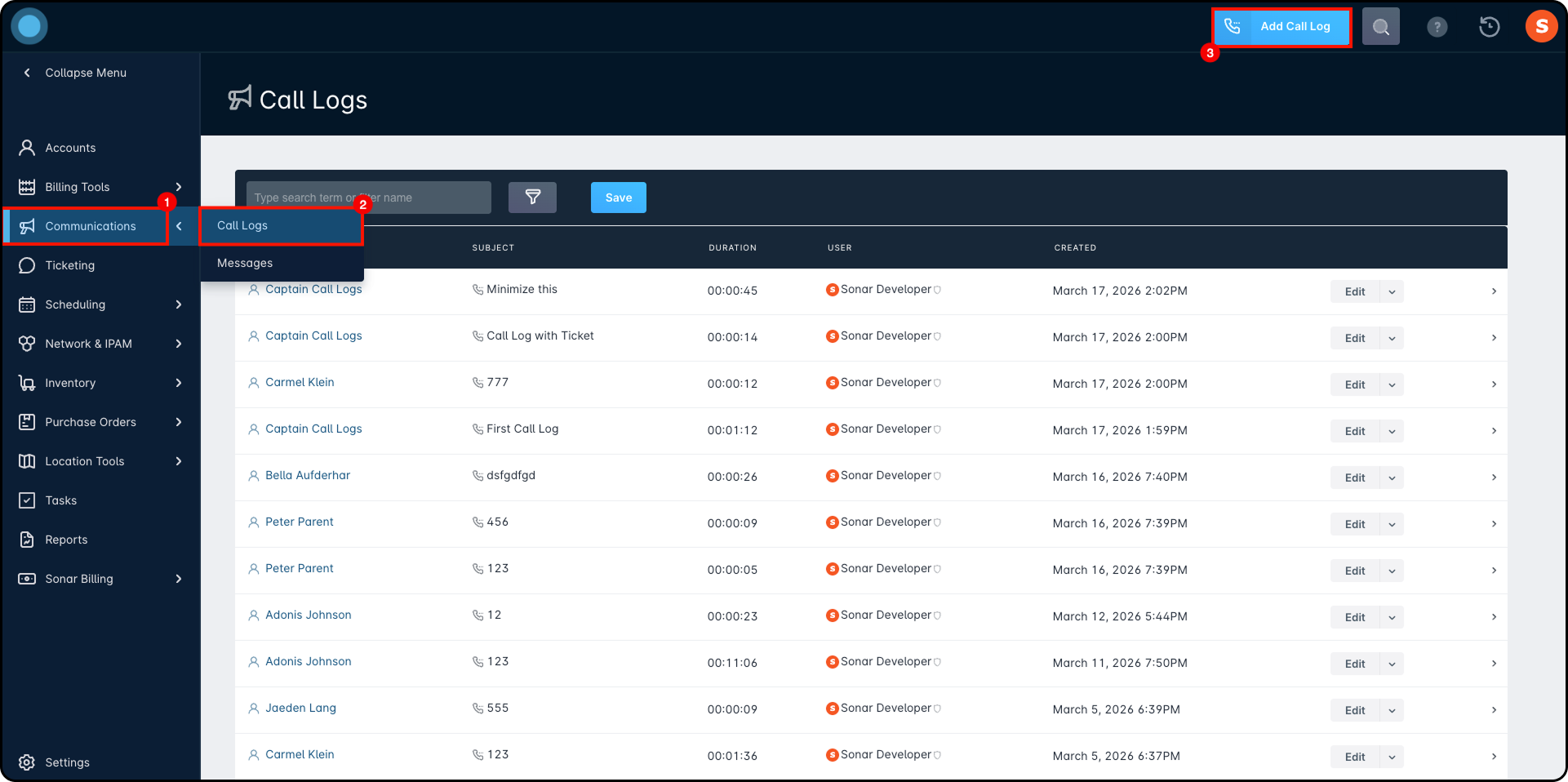Click the Accounts person icon in sidebar

27,148
